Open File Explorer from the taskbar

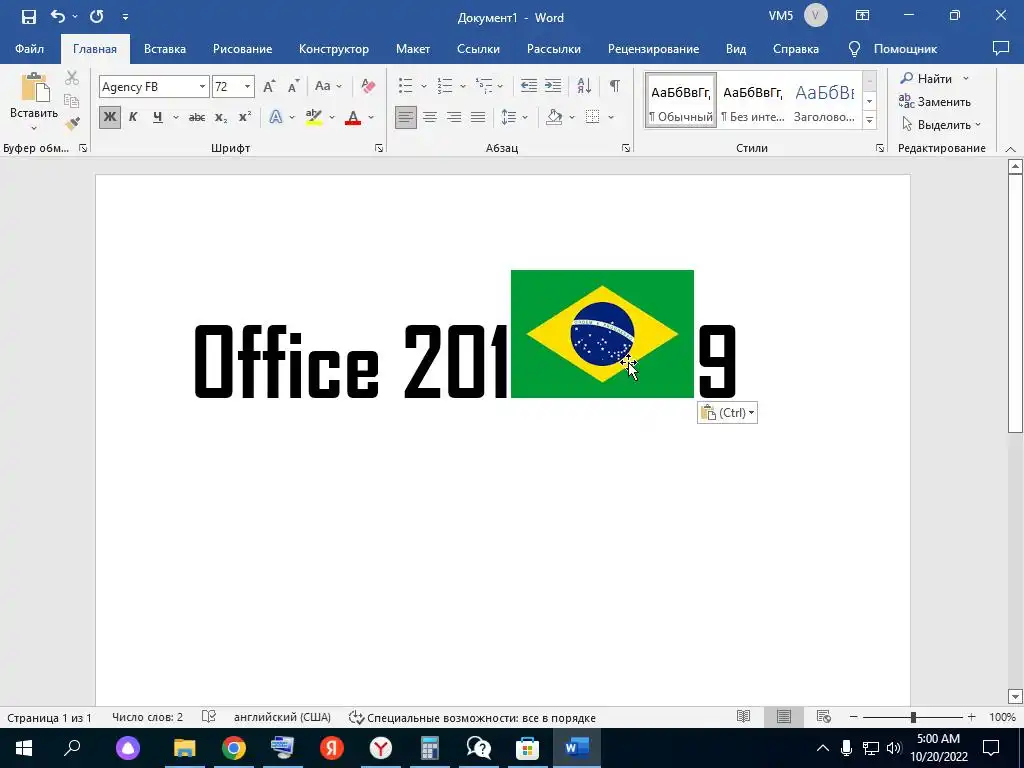(184, 748)
